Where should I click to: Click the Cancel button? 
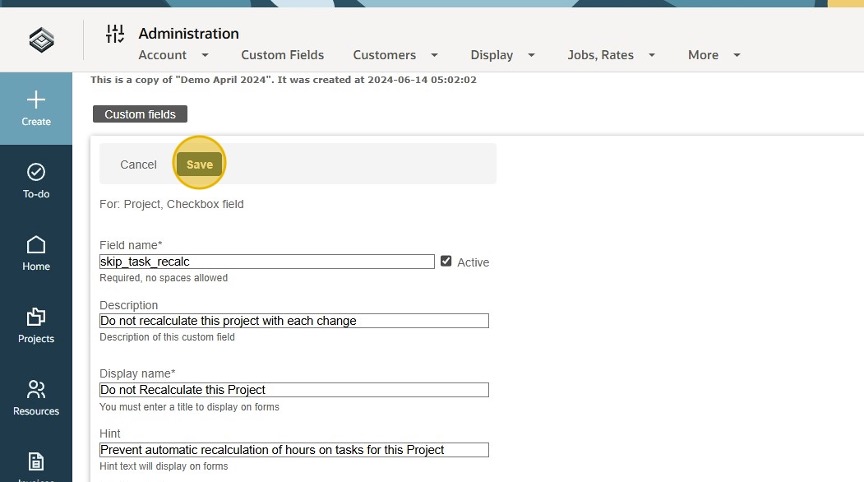(x=138, y=164)
